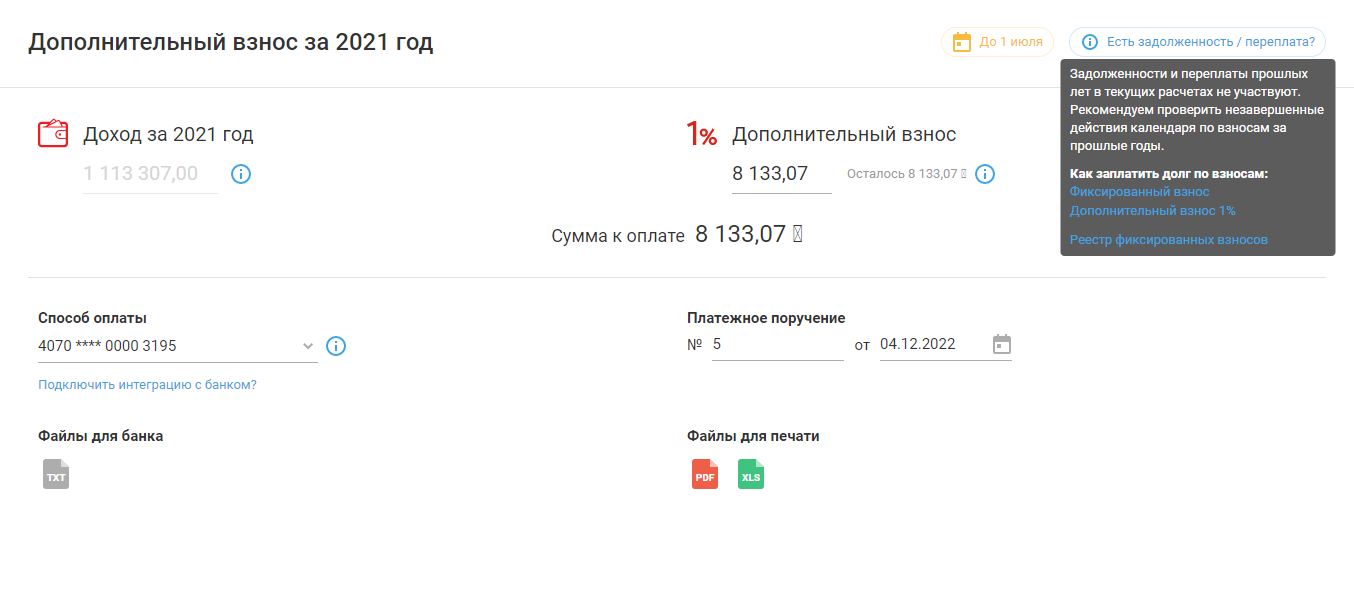The height and width of the screenshot is (600, 1354).
Task: Show info next to payment method
Action: (336, 346)
